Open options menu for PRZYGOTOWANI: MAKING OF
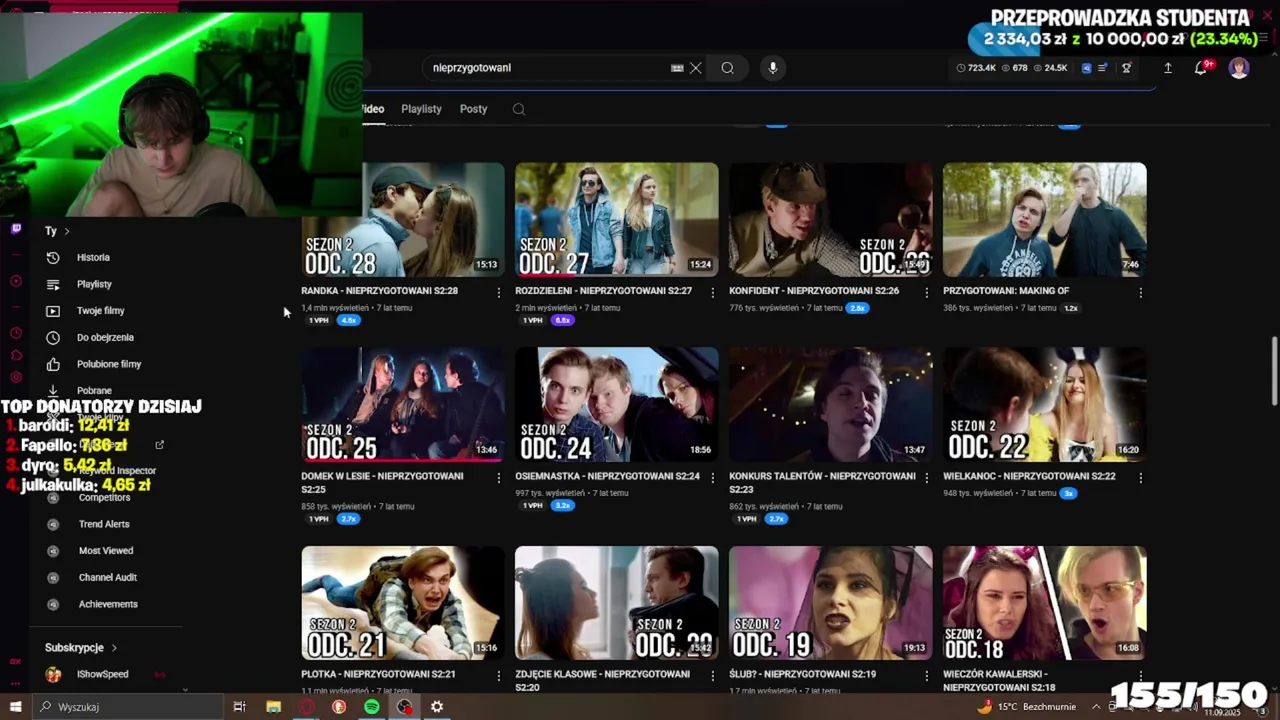 [x=1140, y=292]
